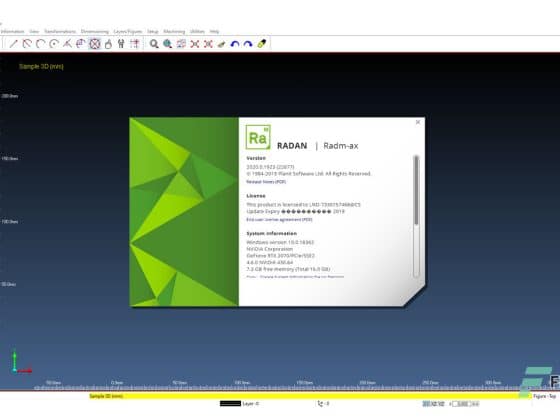560x420 pixels.
Task: Click the Figure: Top label
Action: pyautogui.click(x=545, y=396)
